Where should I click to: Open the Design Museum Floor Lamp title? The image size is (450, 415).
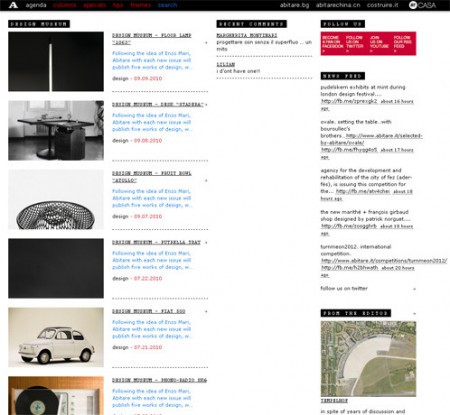pos(152,39)
